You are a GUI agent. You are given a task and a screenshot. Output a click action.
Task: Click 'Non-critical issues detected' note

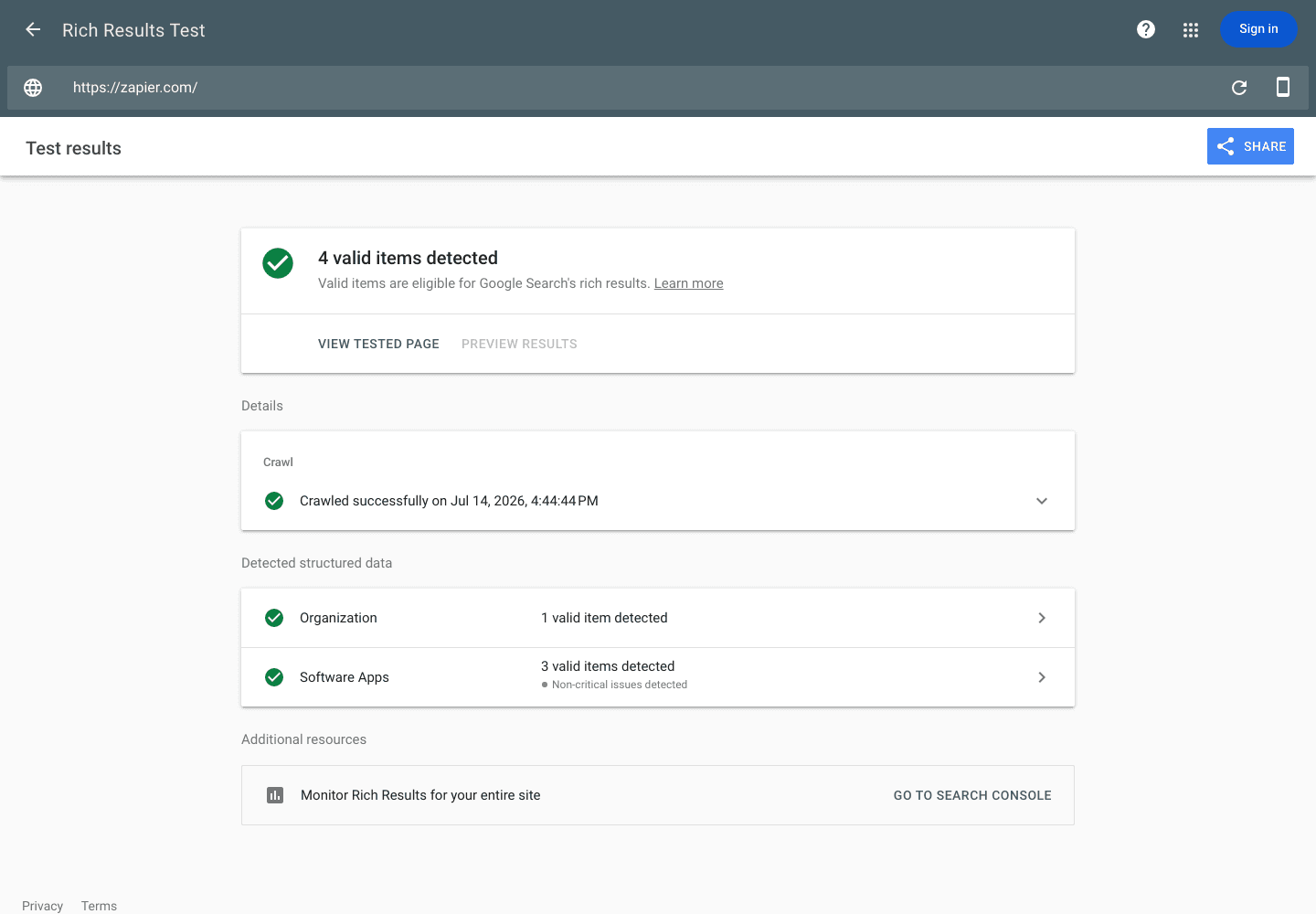point(619,685)
